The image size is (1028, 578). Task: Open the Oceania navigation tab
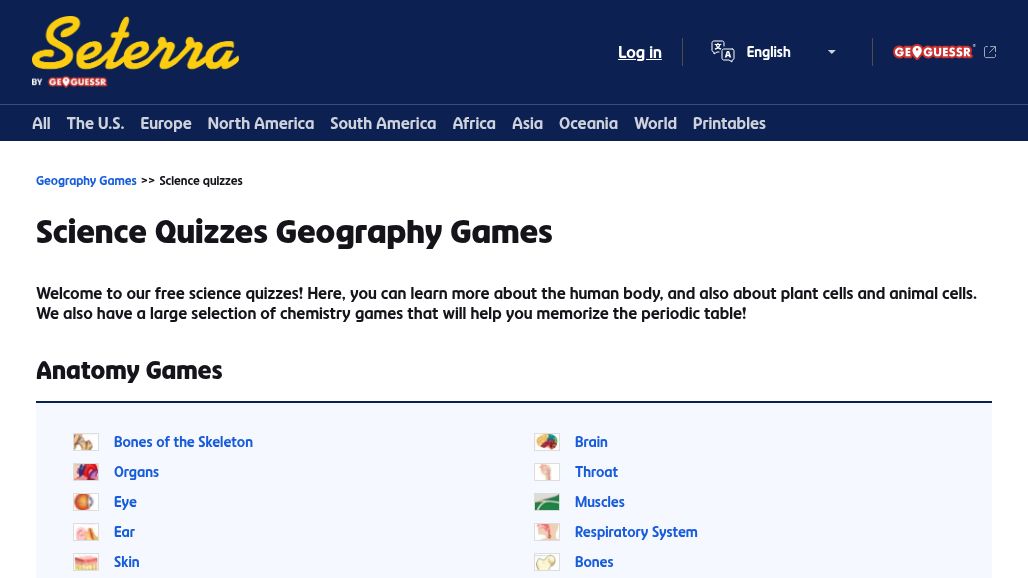(588, 123)
